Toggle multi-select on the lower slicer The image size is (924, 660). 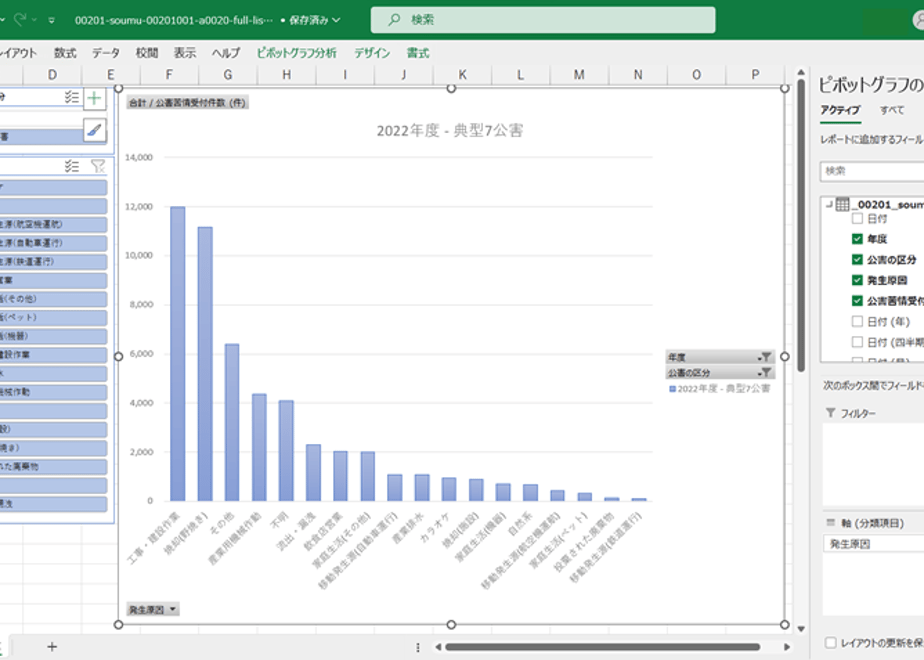pyautogui.click(x=71, y=166)
